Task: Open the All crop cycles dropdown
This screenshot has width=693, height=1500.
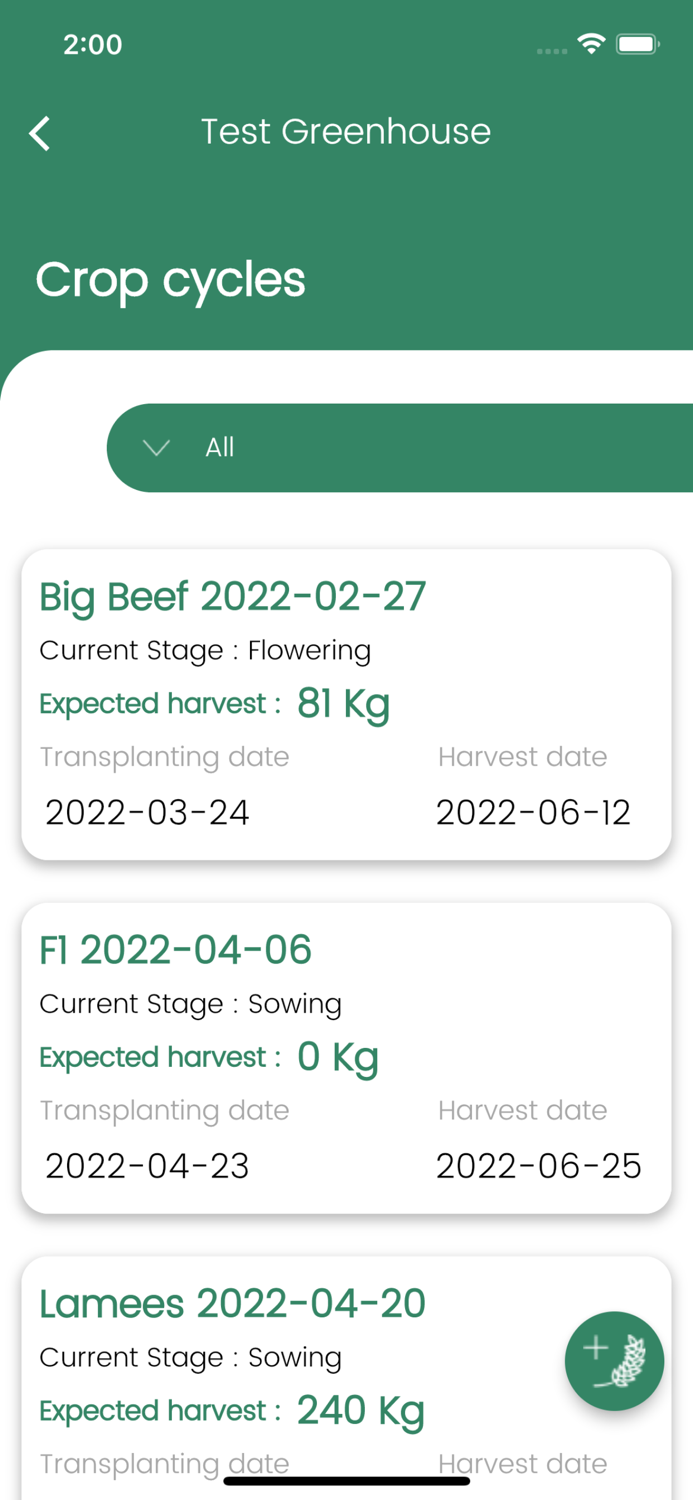Action: 400,448
